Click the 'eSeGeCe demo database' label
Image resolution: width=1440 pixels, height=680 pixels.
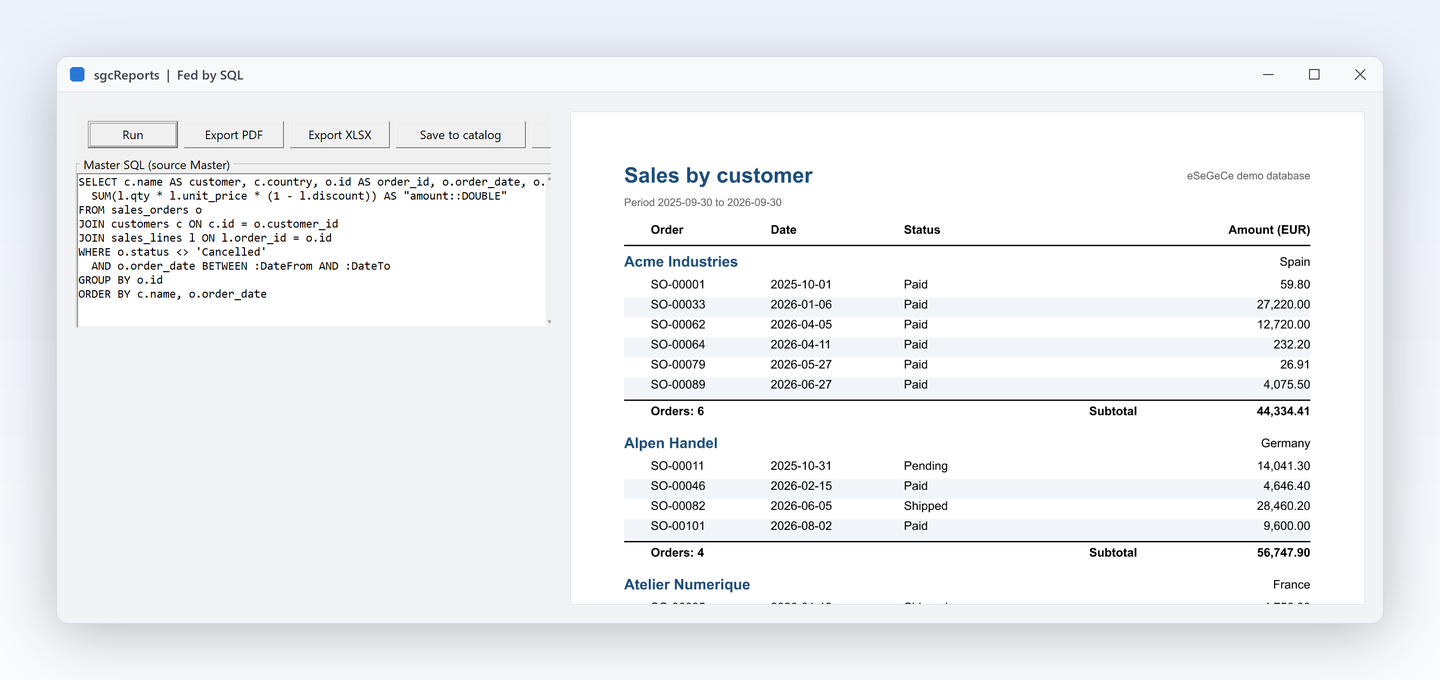(1248, 176)
